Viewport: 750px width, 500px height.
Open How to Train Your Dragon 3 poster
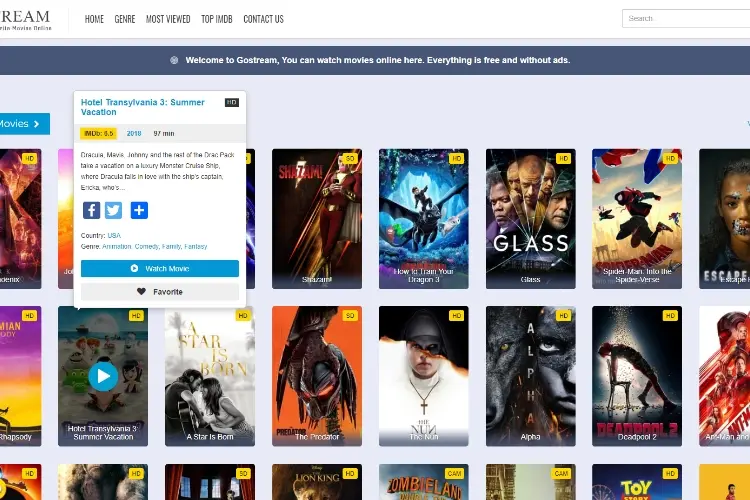point(423,219)
